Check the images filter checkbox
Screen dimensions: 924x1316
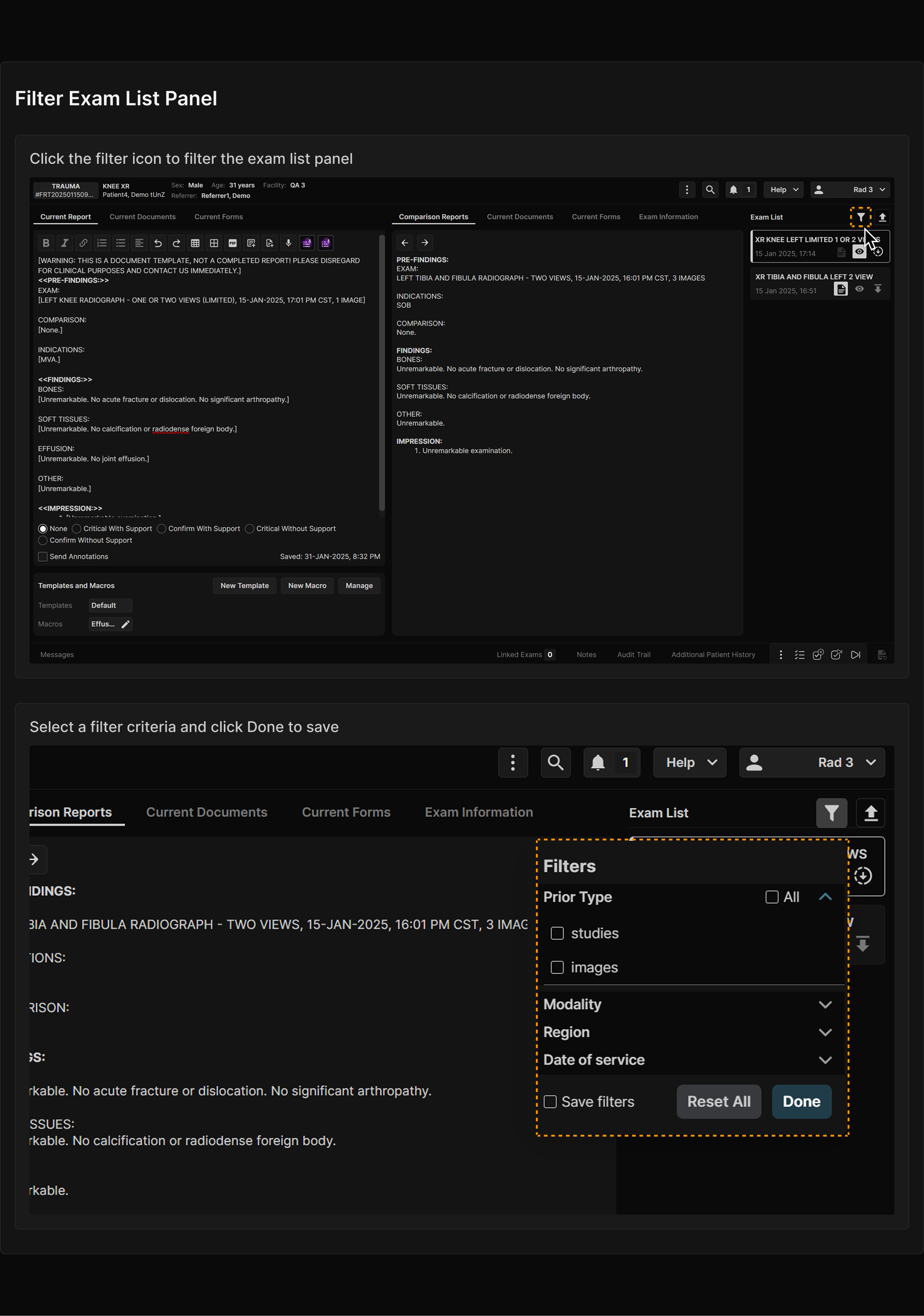coord(557,968)
